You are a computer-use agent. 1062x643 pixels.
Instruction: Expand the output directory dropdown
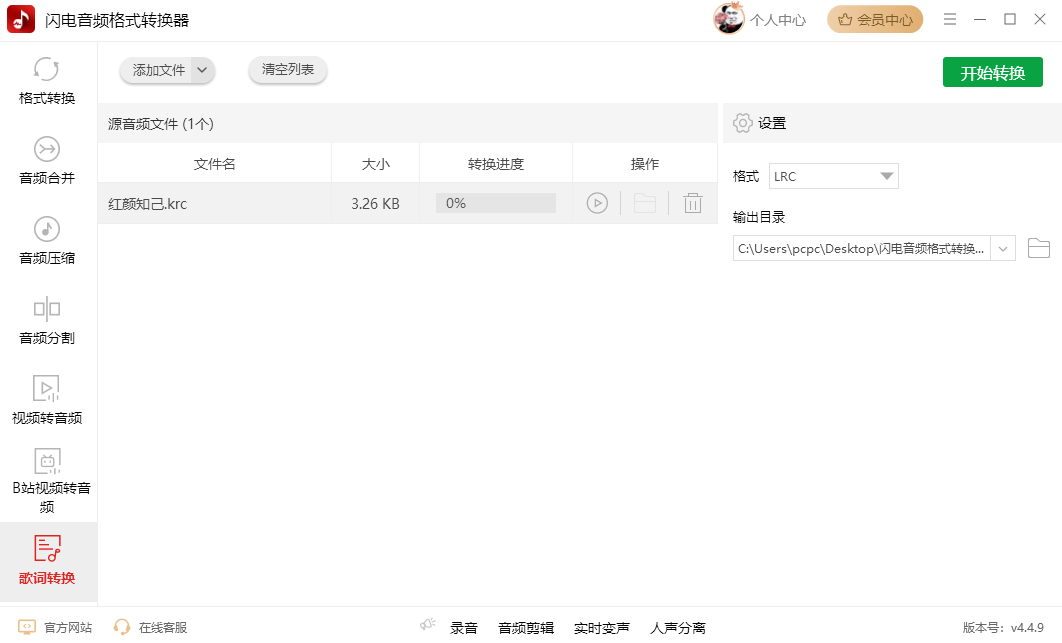[1002, 248]
